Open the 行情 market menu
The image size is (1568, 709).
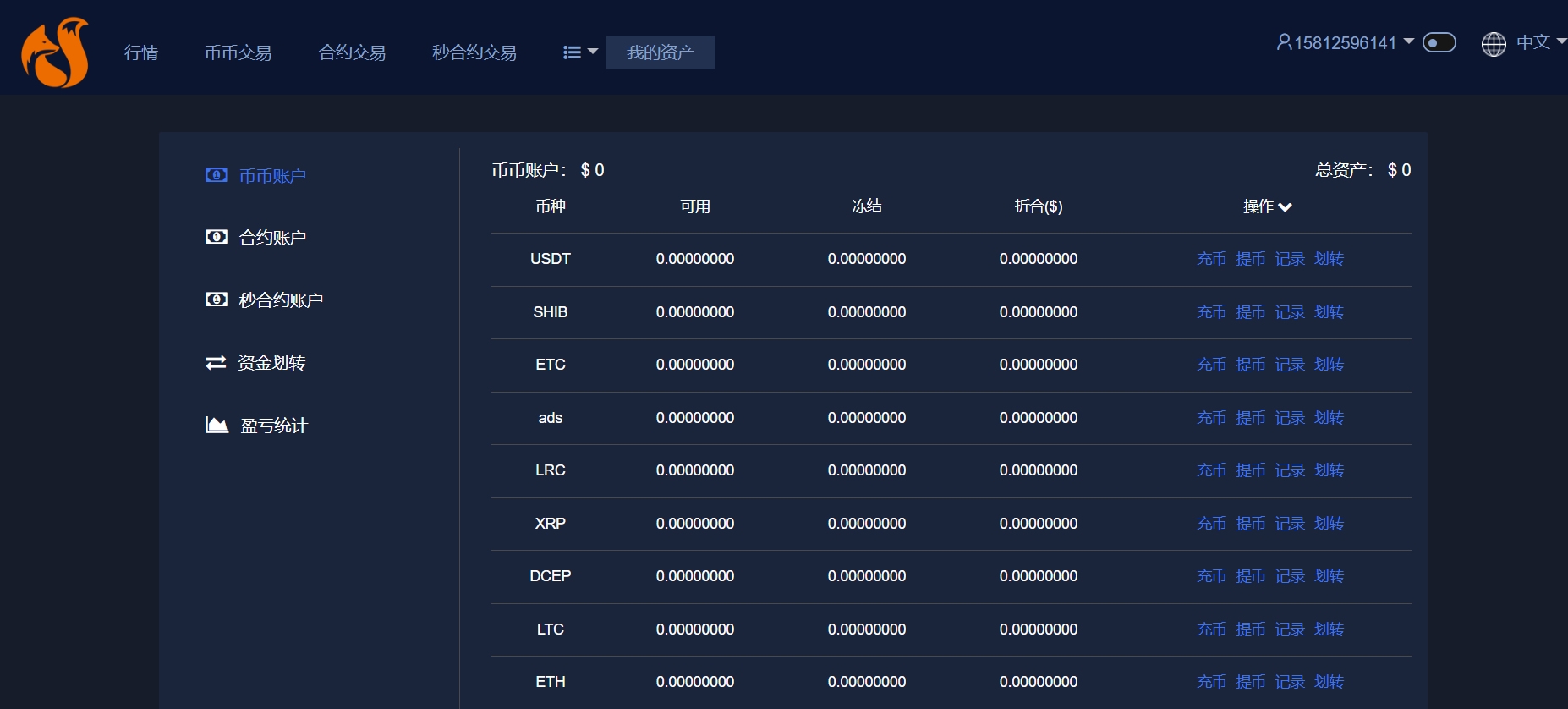141,52
